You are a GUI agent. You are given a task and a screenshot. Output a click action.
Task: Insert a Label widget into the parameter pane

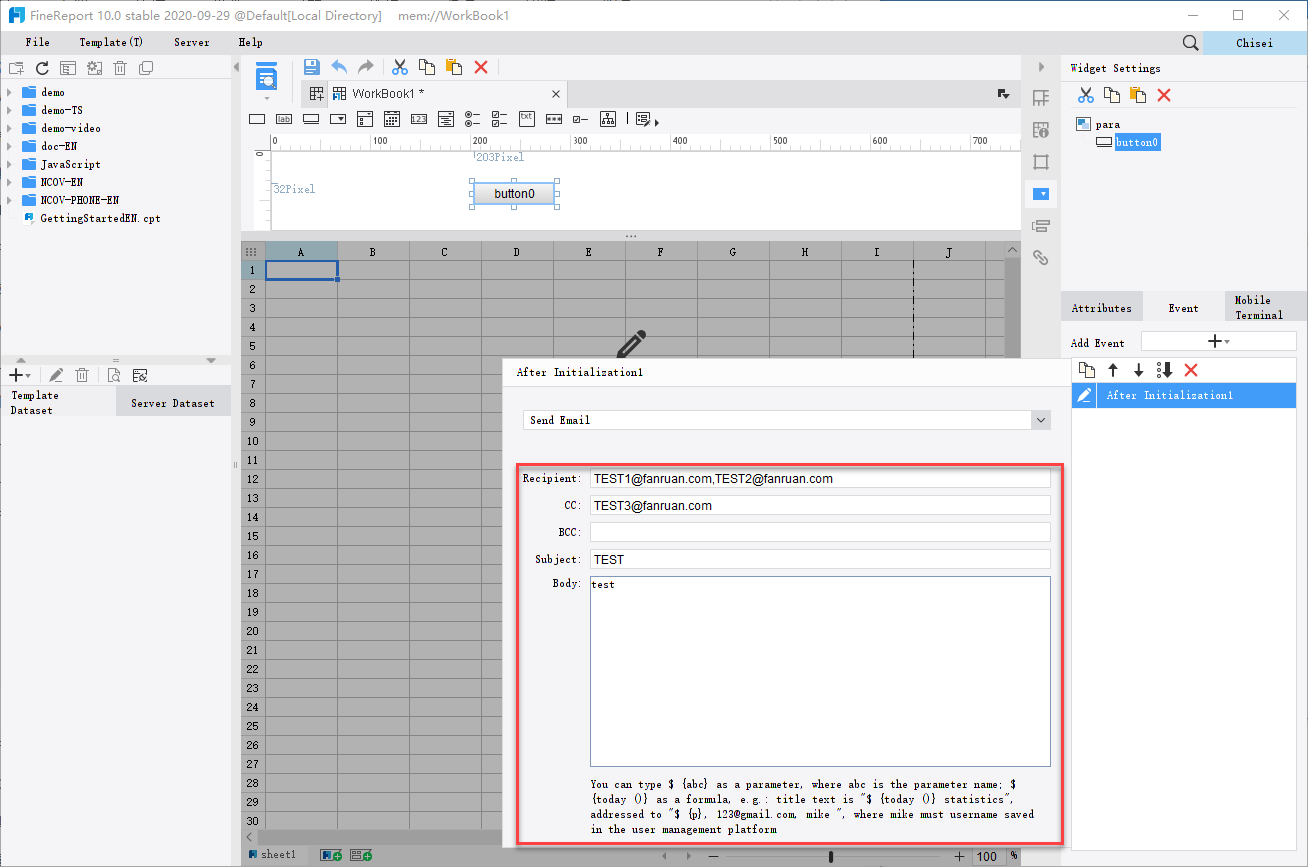point(284,119)
